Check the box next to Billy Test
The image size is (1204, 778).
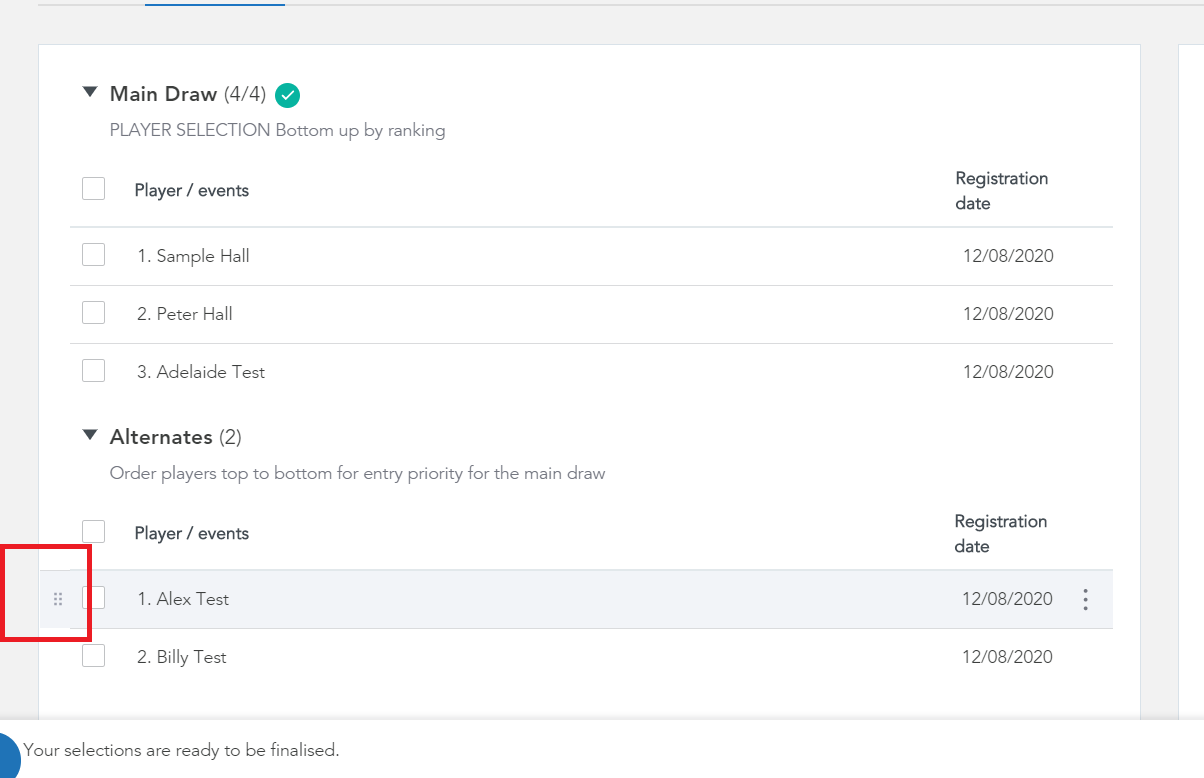[93, 655]
